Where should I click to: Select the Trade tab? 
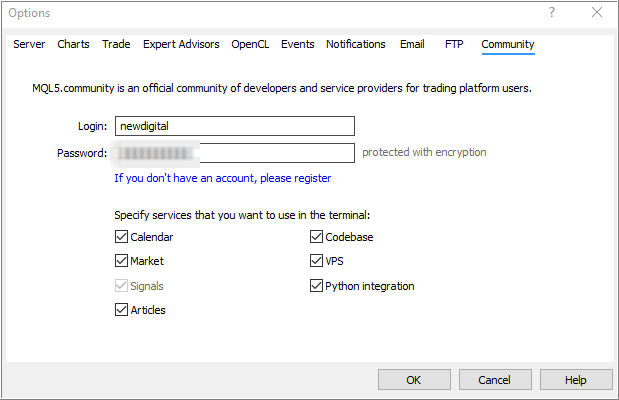pos(116,44)
